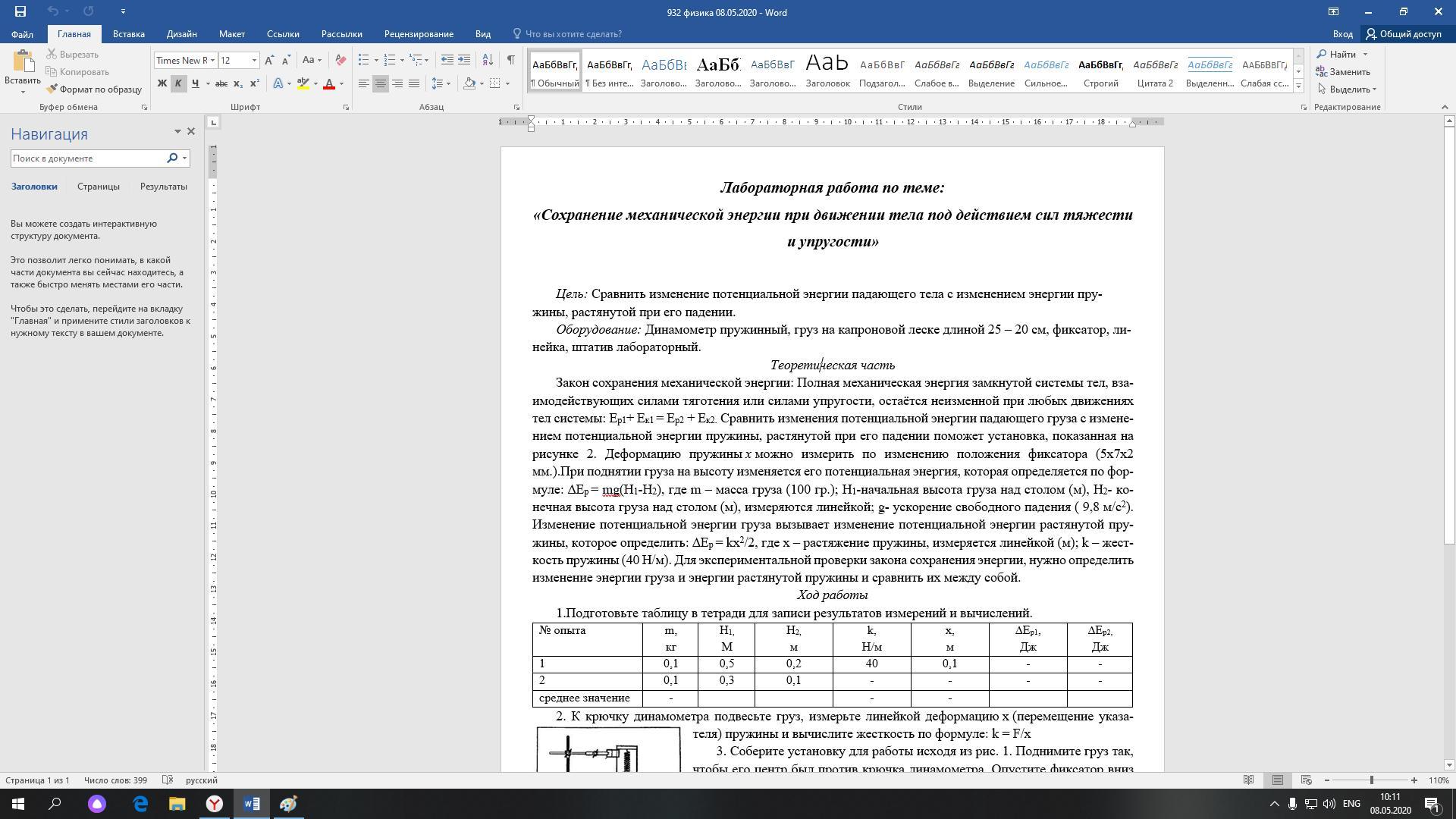Apply the Заголовок title style
Screen dimensions: 1456x819
(827, 71)
